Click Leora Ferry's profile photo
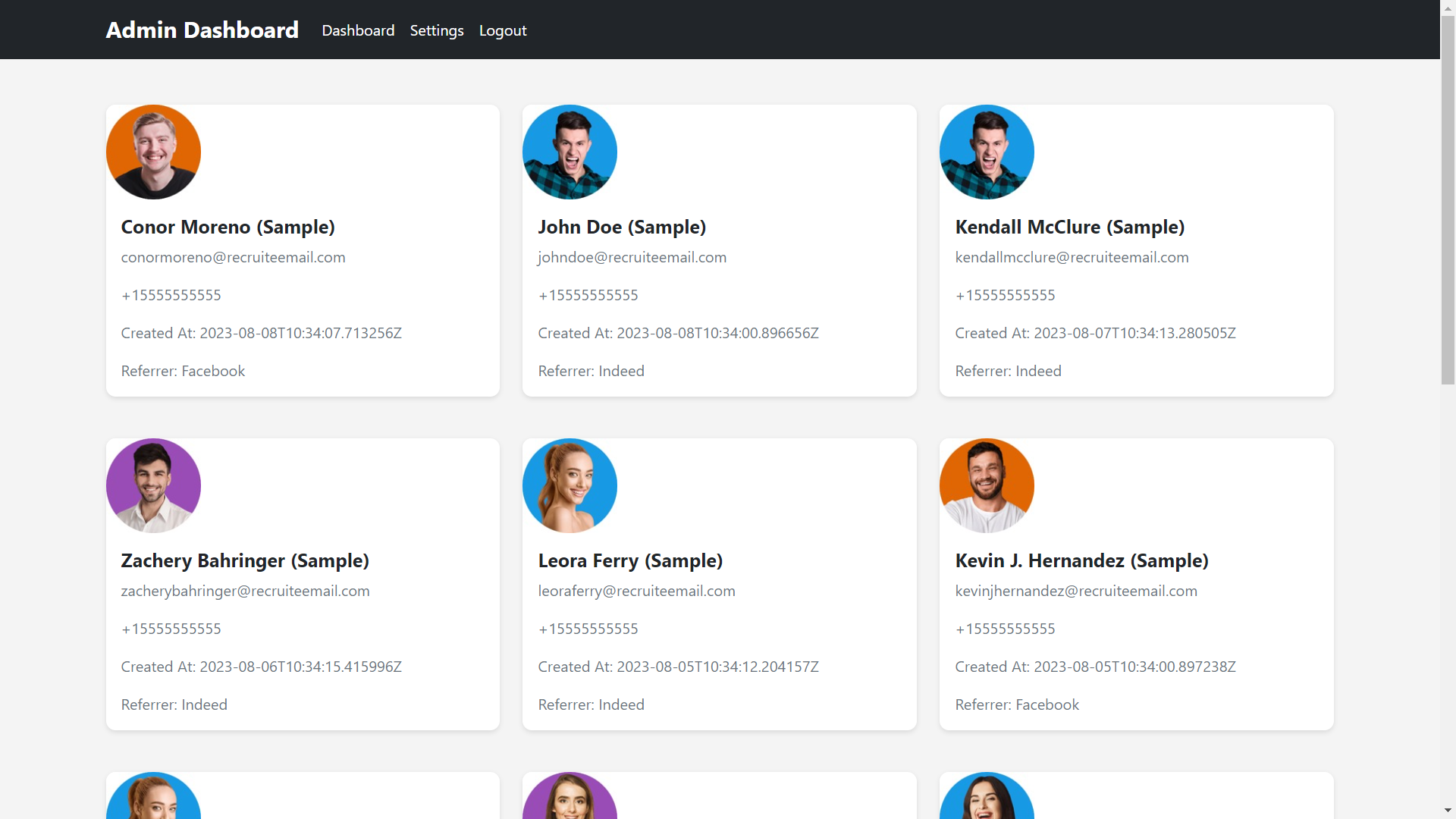The width and height of the screenshot is (1456, 819). pos(570,486)
